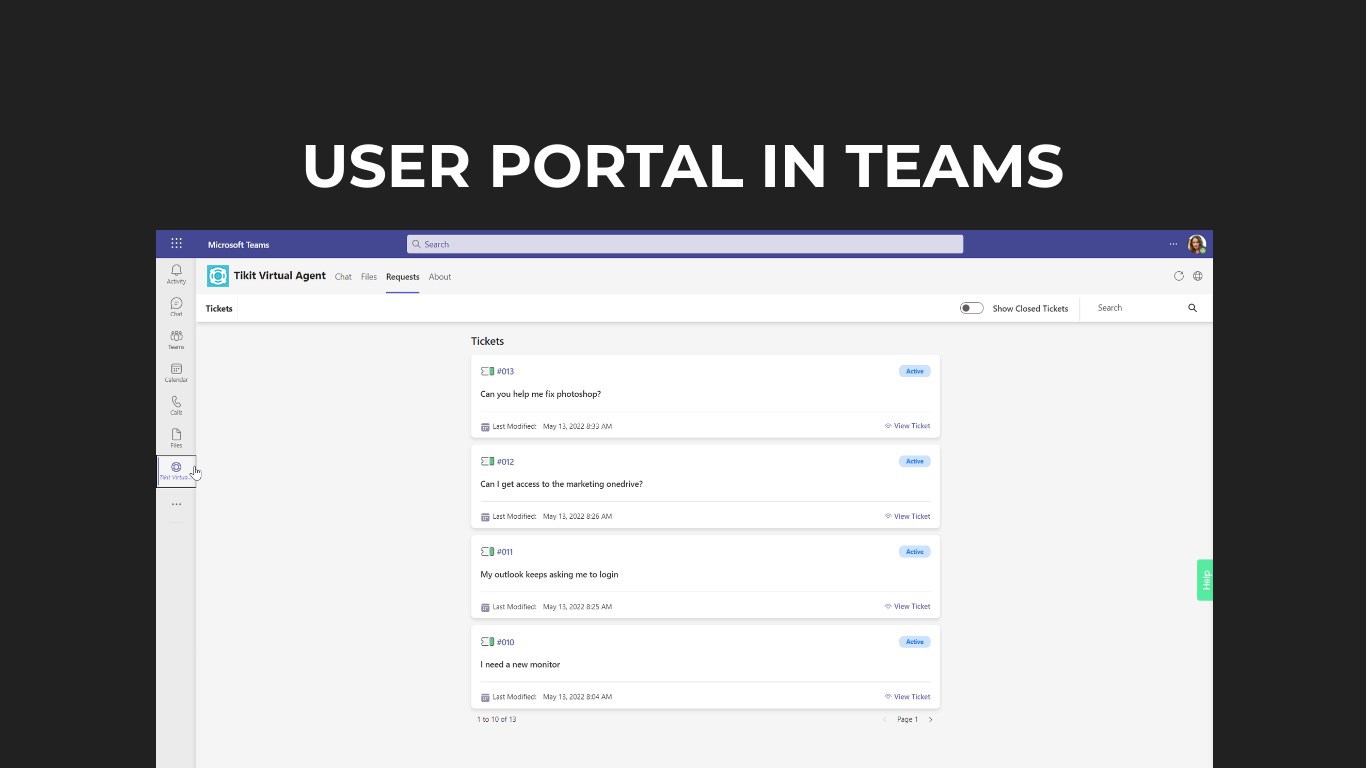
Task: Click Active badge on ticket #013
Action: pyautogui.click(x=914, y=371)
